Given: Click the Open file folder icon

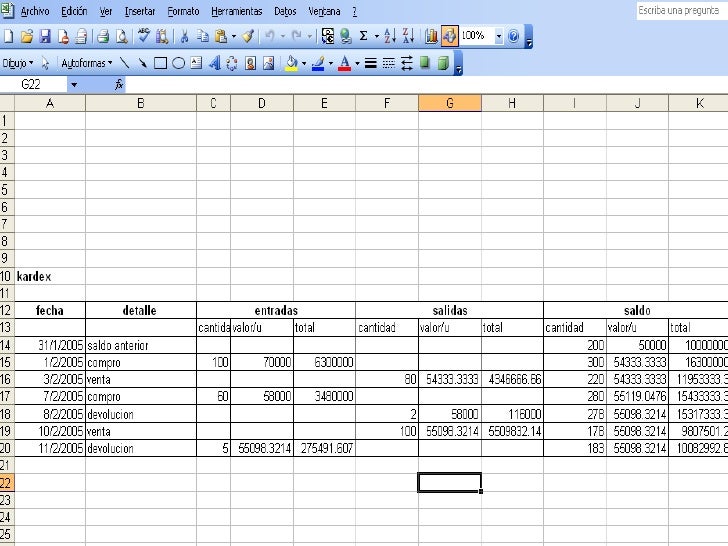Looking at the screenshot, I should pos(27,36).
